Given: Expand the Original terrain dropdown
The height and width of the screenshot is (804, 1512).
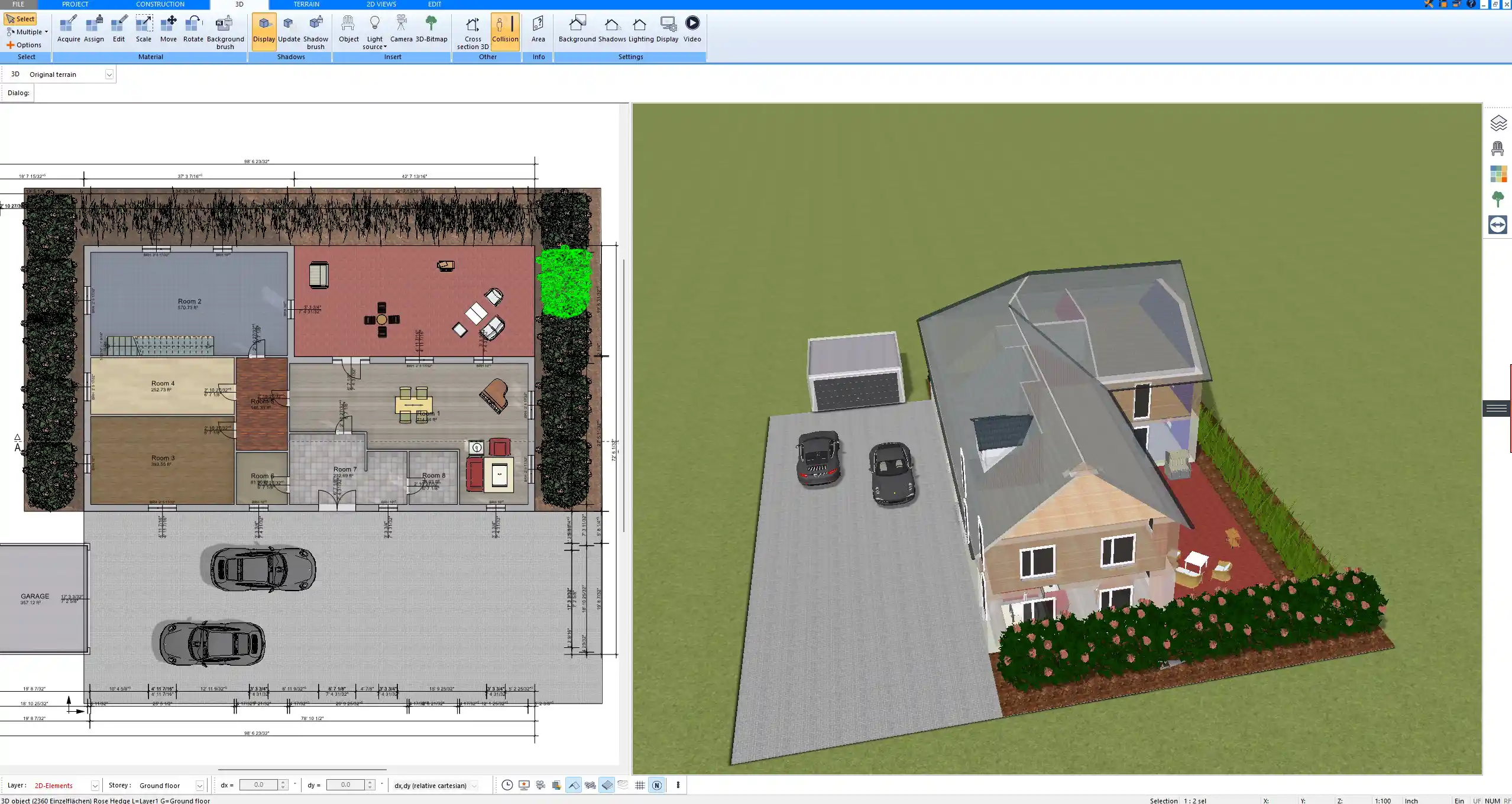Looking at the screenshot, I should [109, 74].
